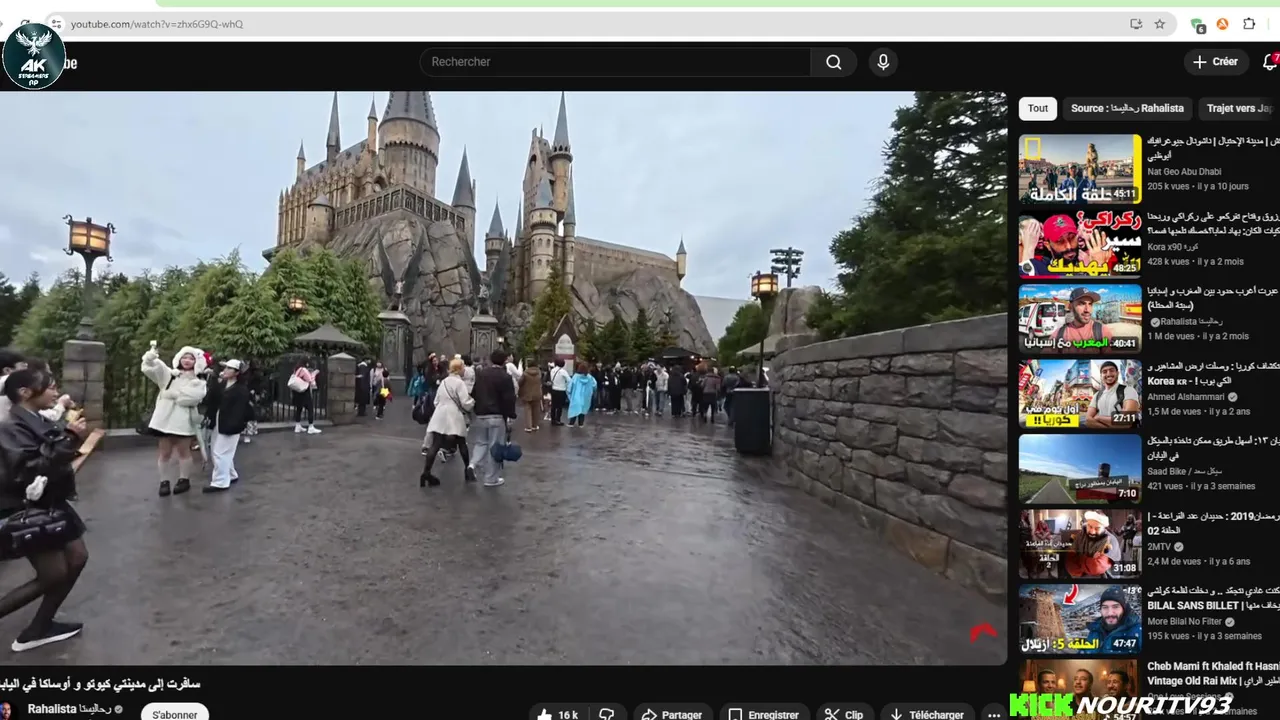Open Saad Bike 7:10 video thumbnail

coord(1080,469)
